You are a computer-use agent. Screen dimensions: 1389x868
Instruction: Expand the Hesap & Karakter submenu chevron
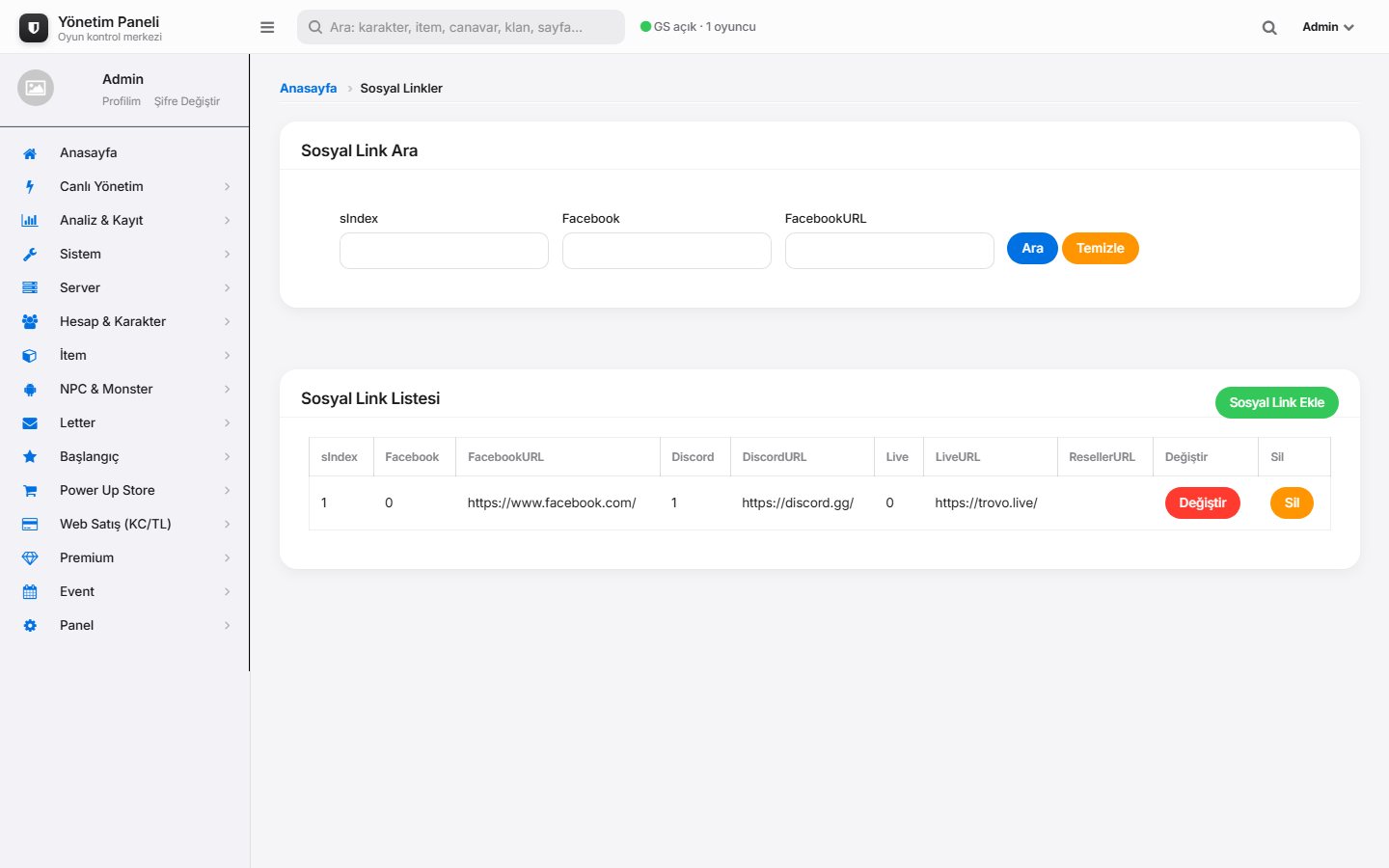[228, 322]
